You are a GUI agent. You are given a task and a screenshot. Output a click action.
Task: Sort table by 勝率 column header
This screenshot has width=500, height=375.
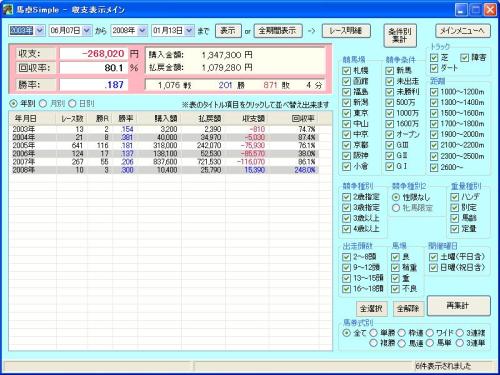pyautogui.click(x=125, y=118)
